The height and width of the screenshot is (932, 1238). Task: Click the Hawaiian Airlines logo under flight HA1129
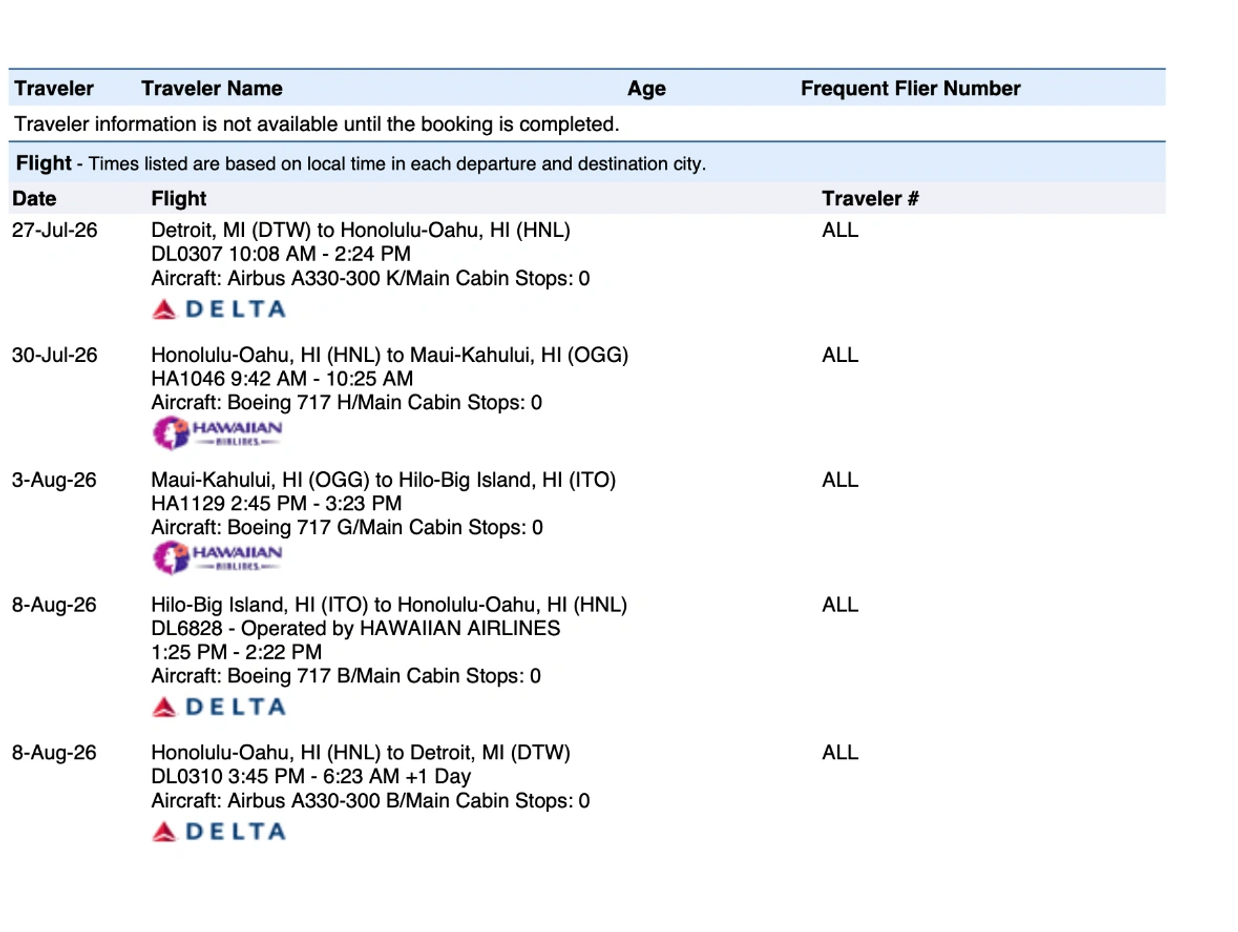[x=218, y=557]
